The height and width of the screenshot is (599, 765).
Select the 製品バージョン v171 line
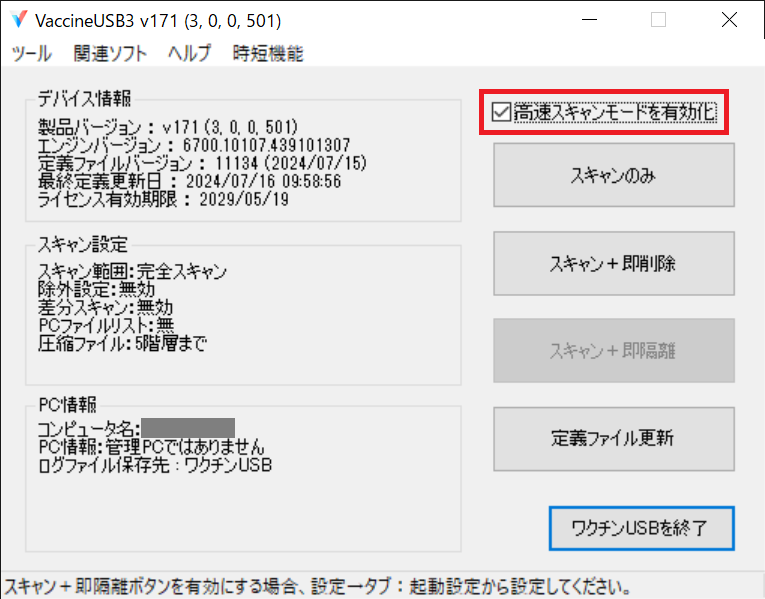coord(168,127)
